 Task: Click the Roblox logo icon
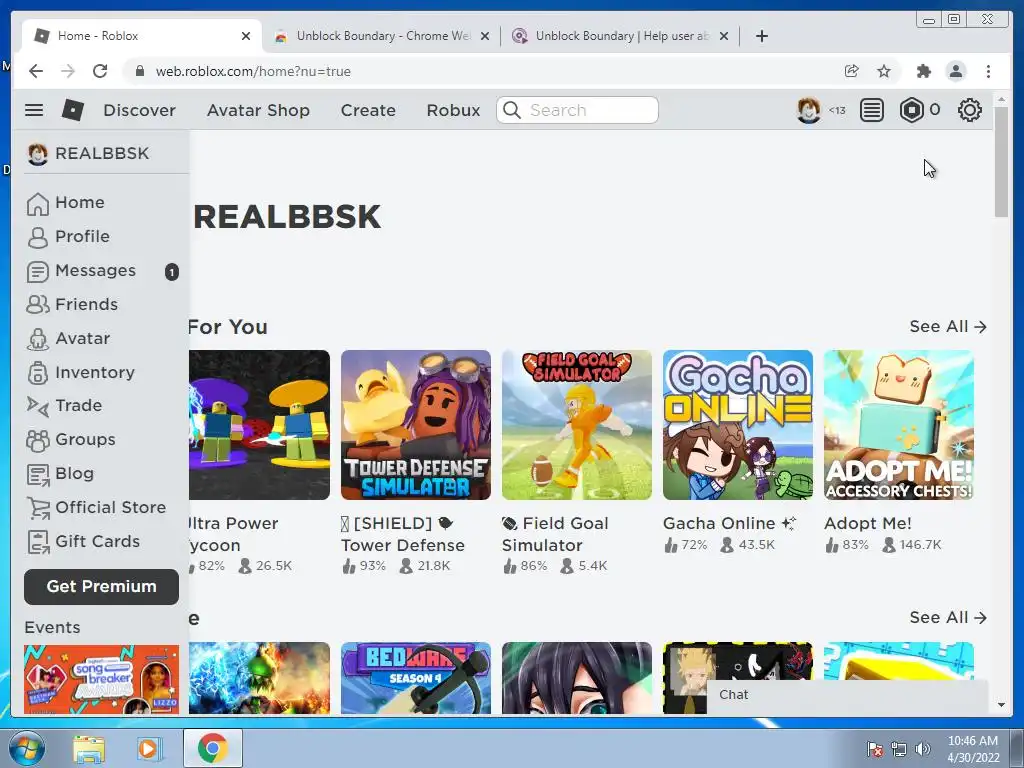pos(72,110)
